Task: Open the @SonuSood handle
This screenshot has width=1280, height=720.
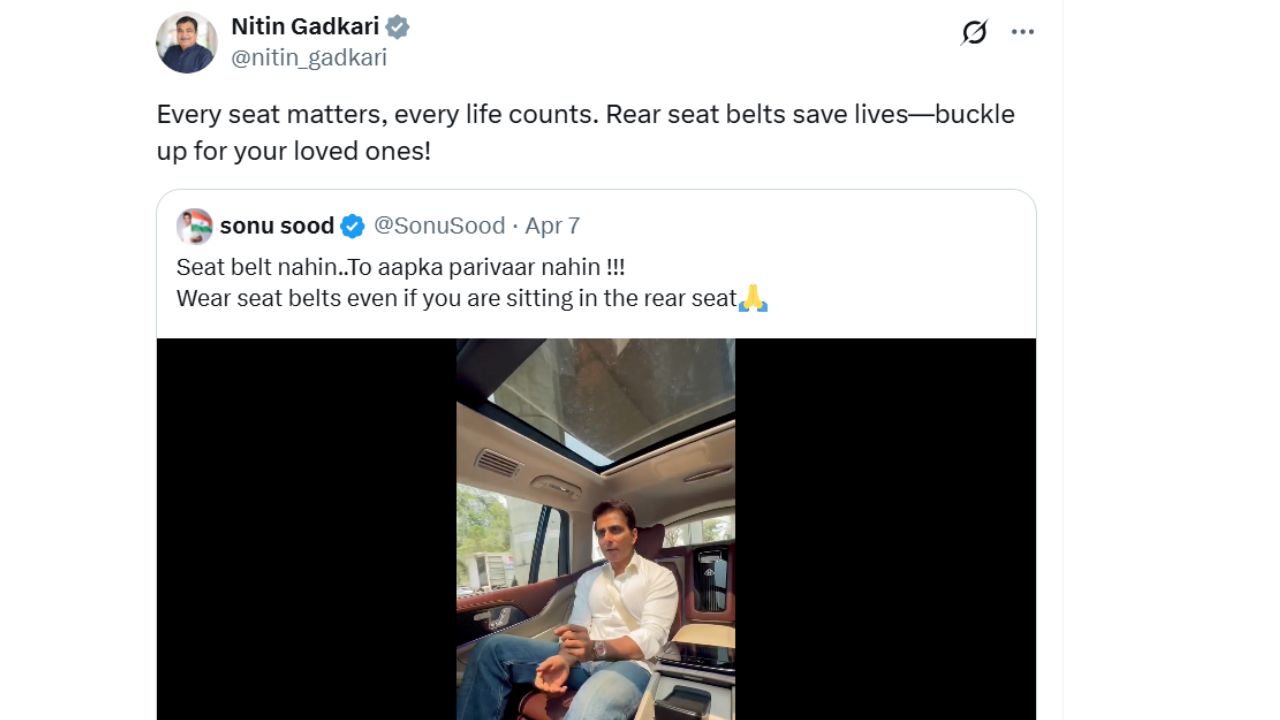Action: click(x=439, y=226)
